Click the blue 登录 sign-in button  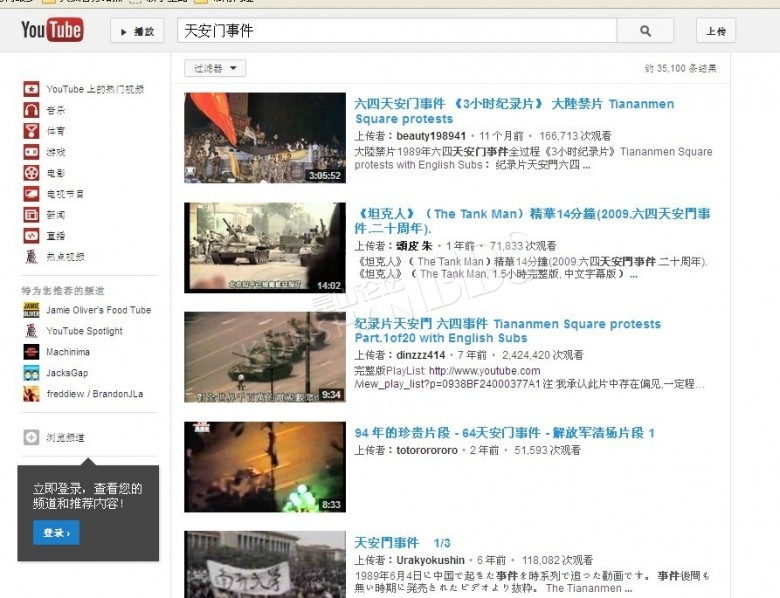56,532
